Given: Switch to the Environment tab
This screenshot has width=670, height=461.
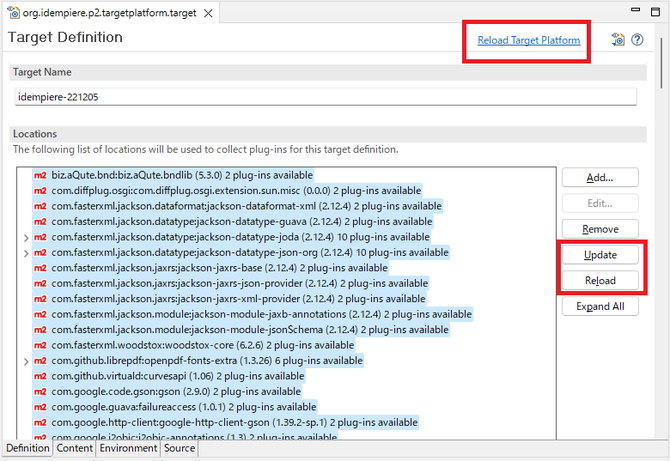Looking at the screenshot, I should tap(128, 448).
